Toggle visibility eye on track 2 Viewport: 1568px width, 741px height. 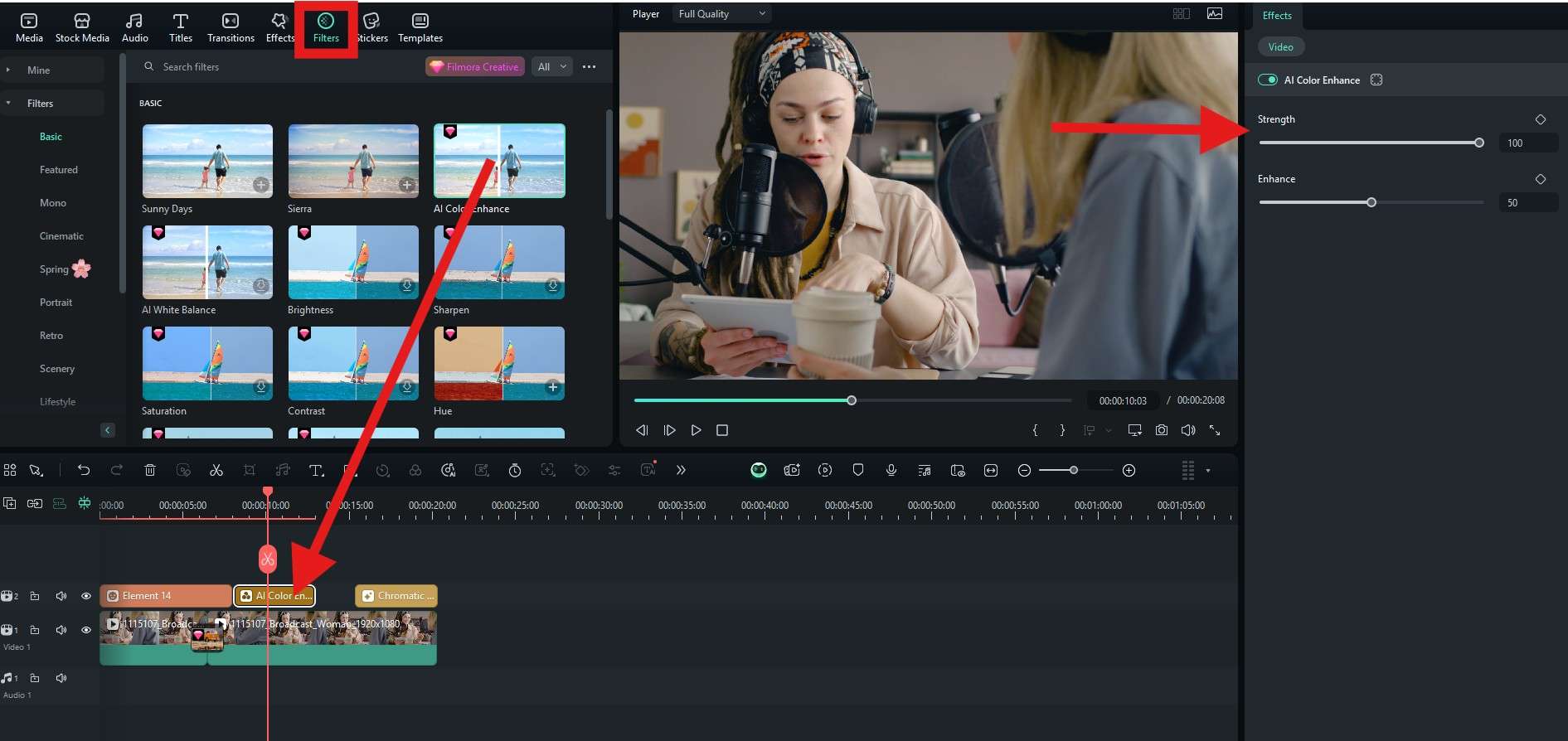tap(85, 596)
